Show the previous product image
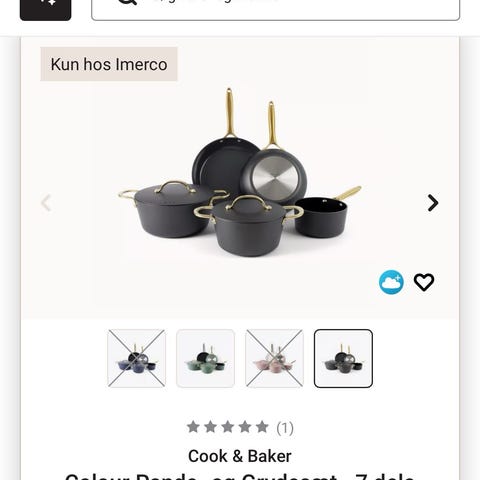This screenshot has width=480, height=480. pyautogui.click(x=47, y=203)
